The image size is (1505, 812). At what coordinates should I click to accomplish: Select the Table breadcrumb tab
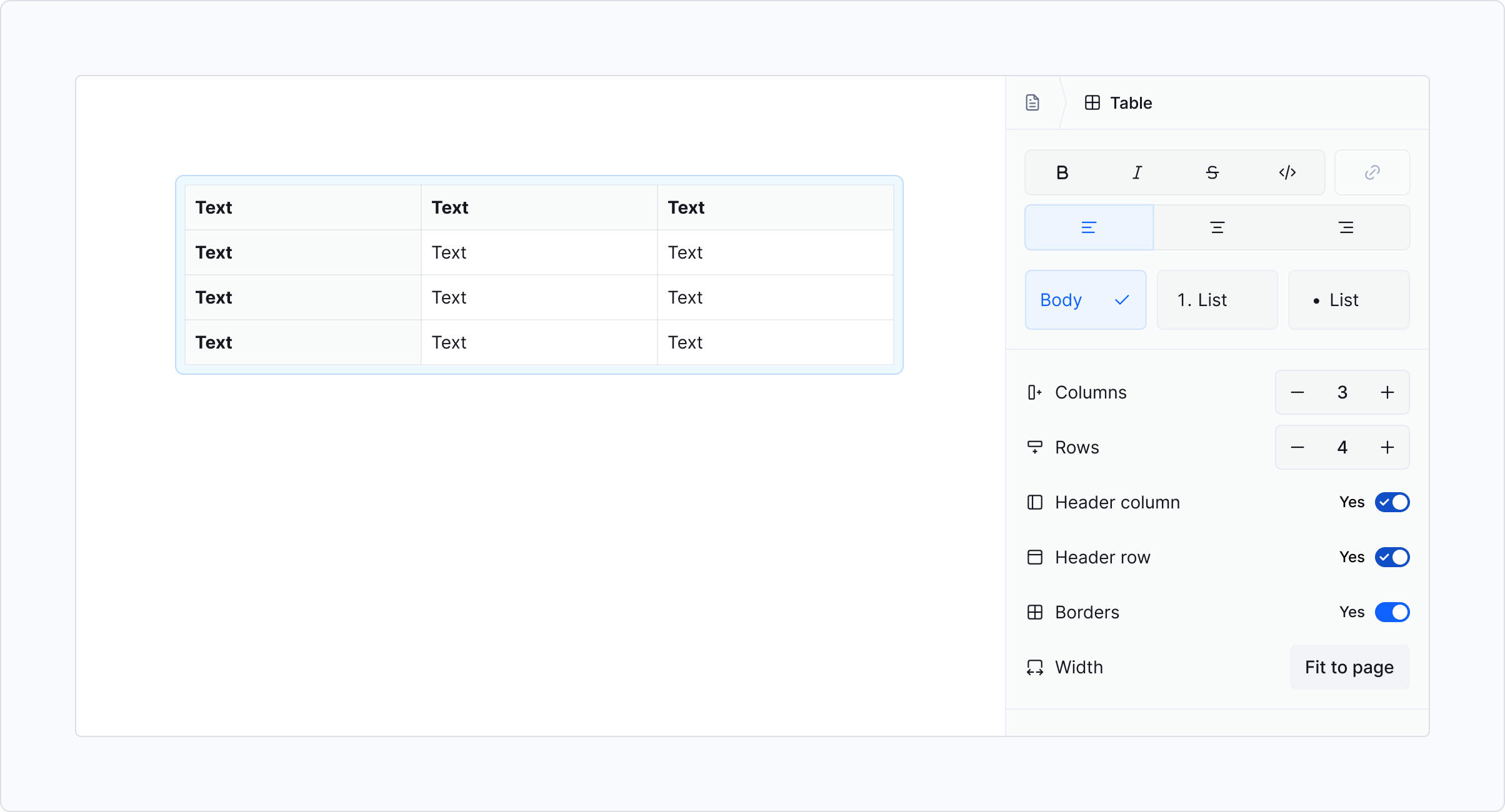[x=1119, y=102]
